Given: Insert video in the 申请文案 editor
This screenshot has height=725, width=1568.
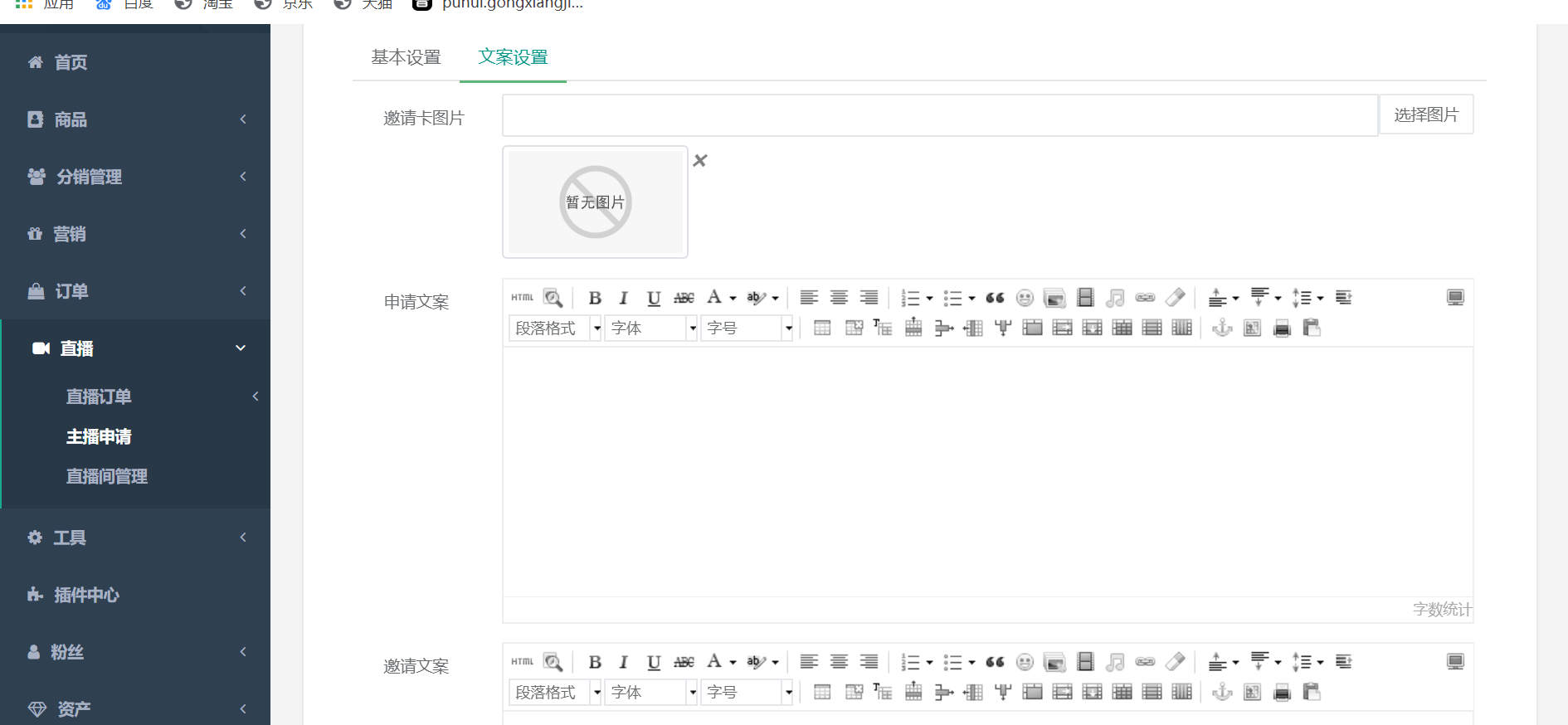Looking at the screenshot, I should [1085, 298].
